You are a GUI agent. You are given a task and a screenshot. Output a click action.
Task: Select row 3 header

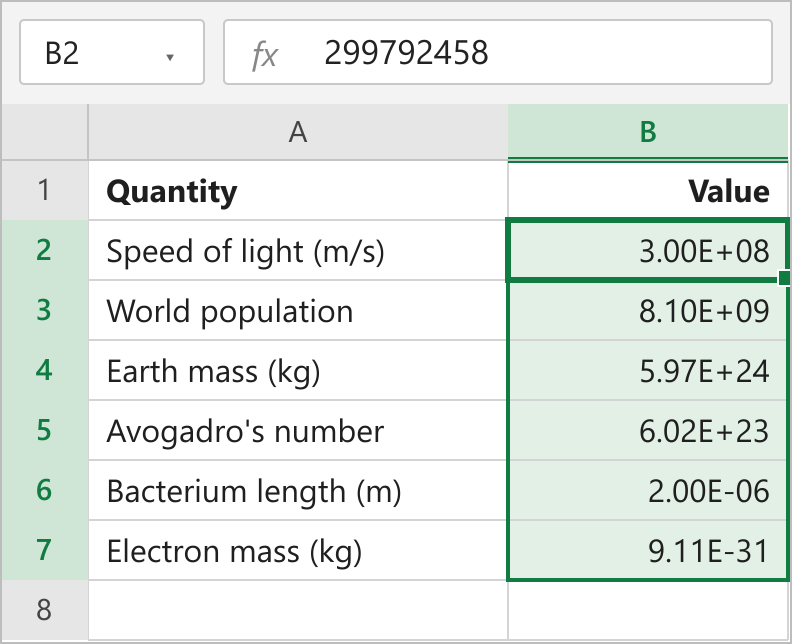[x=44, y=310]
